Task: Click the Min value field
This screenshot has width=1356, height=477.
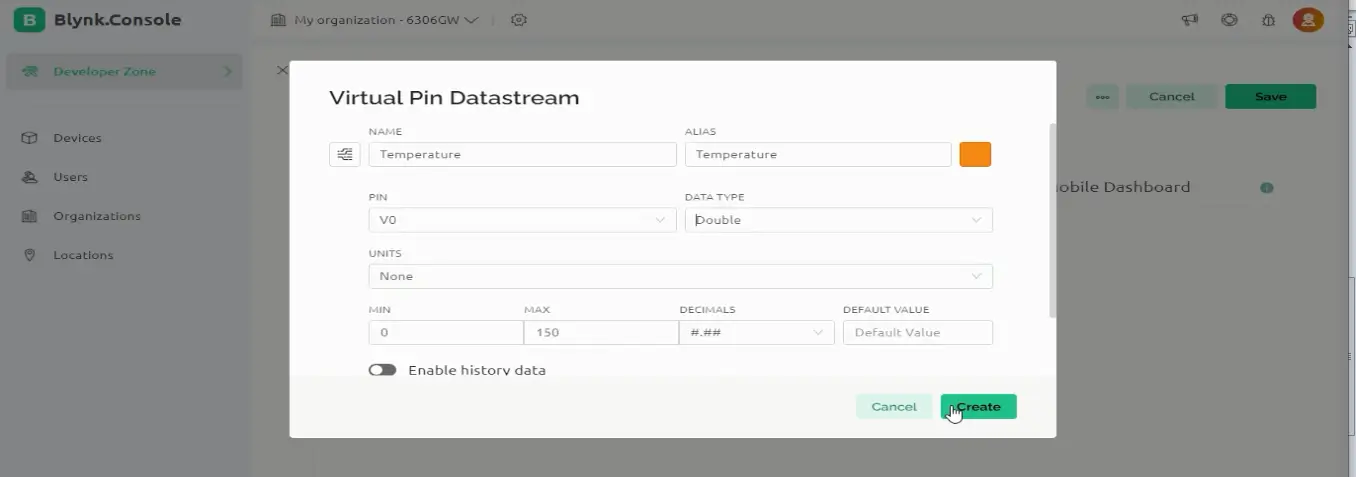Action: click(445, 332)
